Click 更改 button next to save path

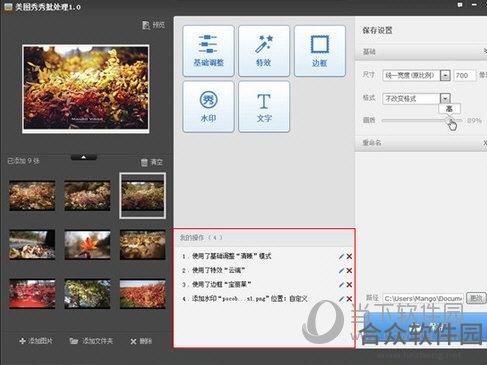click(476, 298)
